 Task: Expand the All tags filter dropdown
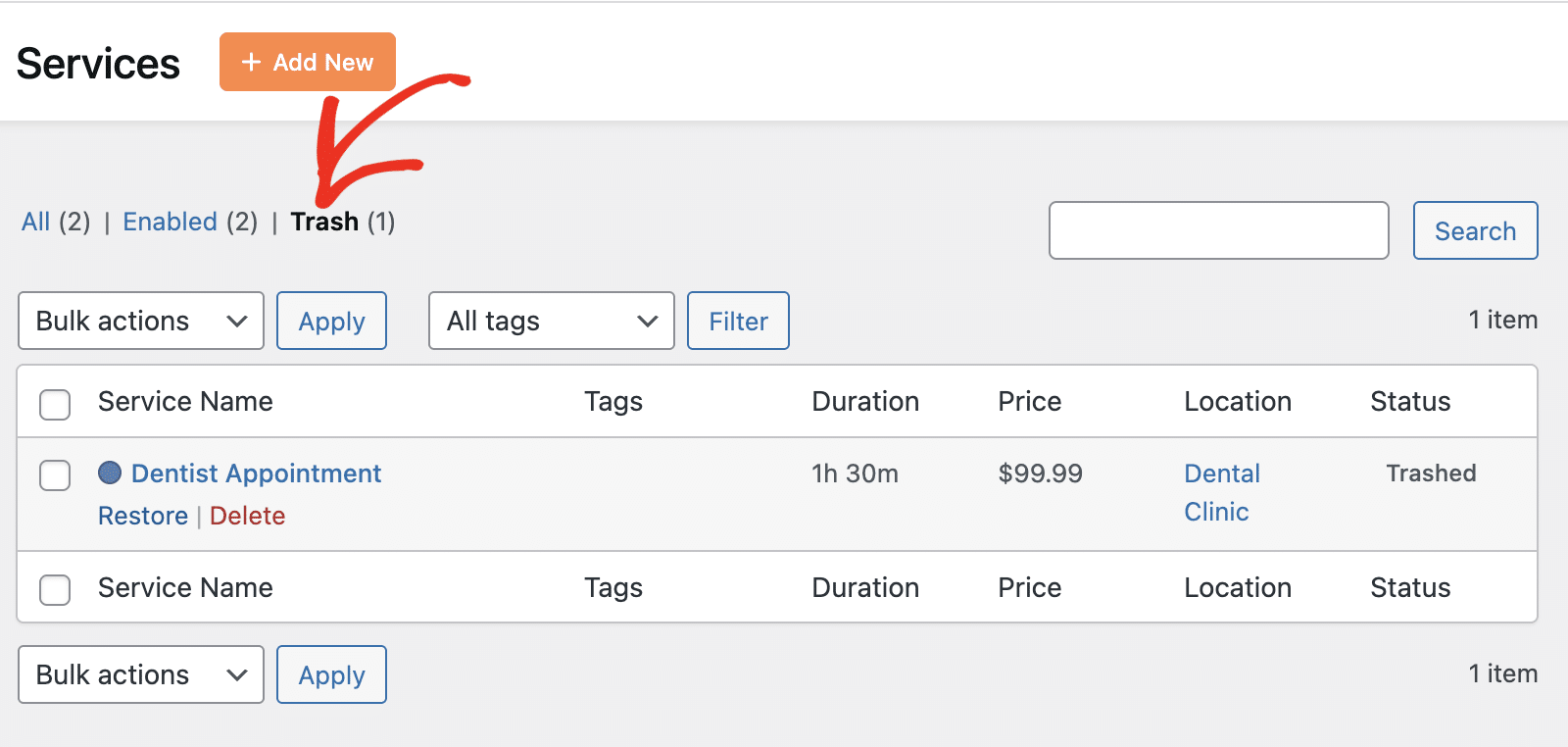point(551,321)
